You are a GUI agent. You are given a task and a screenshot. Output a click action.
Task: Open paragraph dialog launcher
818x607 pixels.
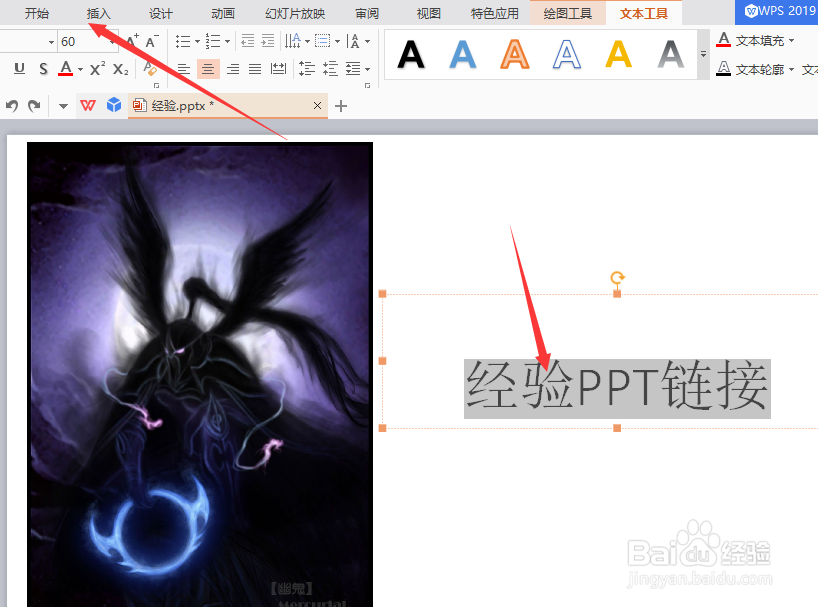(x=368, y=85)
